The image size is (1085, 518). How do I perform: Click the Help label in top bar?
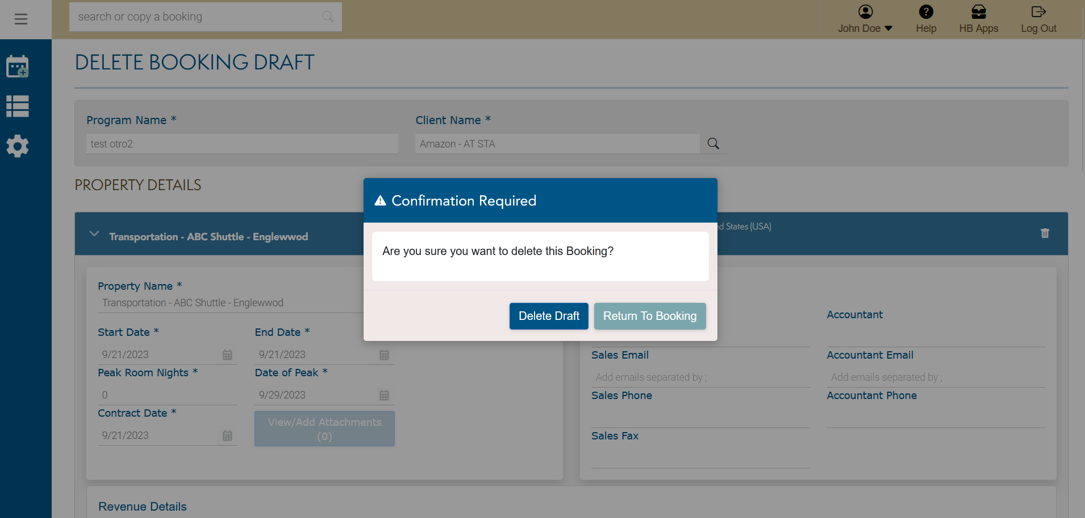(926, 29)
